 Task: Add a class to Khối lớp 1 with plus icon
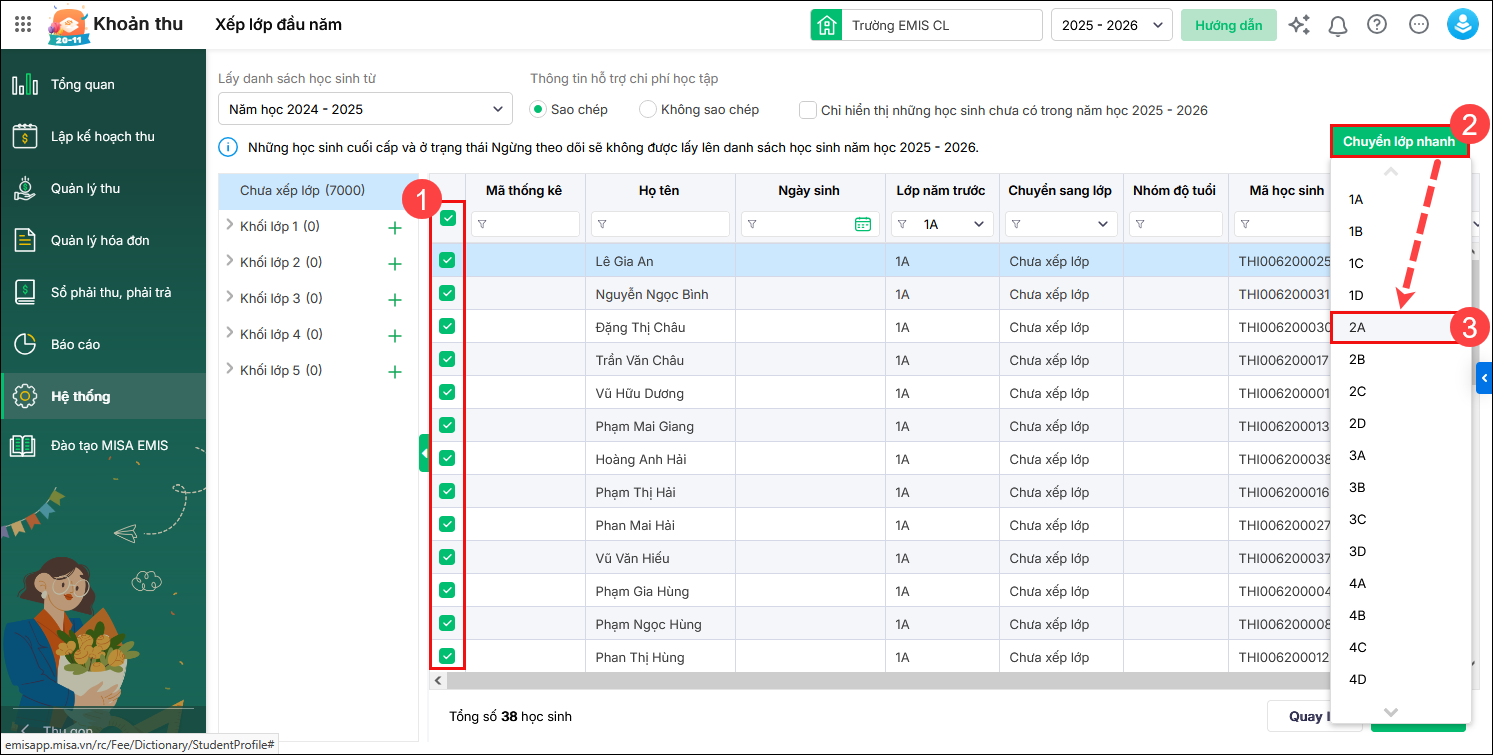pos(395,228)
